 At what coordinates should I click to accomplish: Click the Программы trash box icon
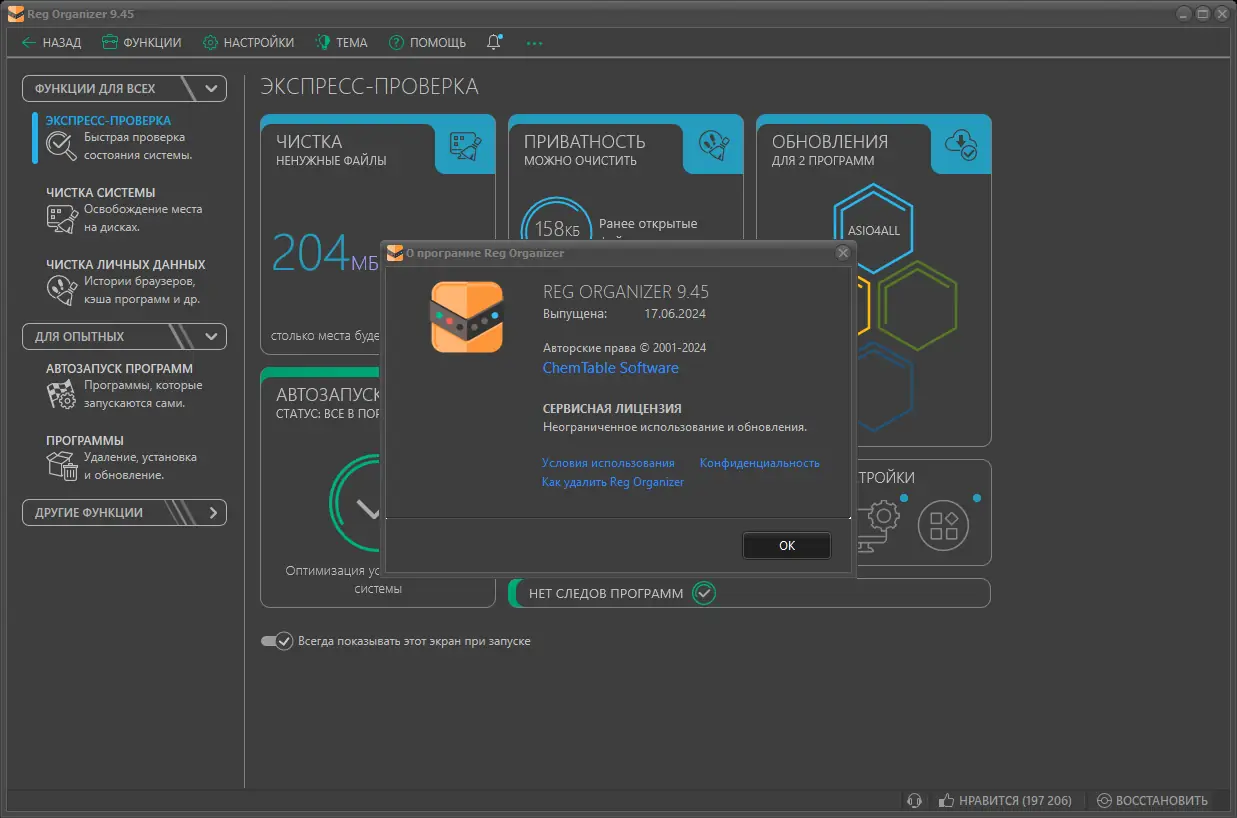[62, 466]
